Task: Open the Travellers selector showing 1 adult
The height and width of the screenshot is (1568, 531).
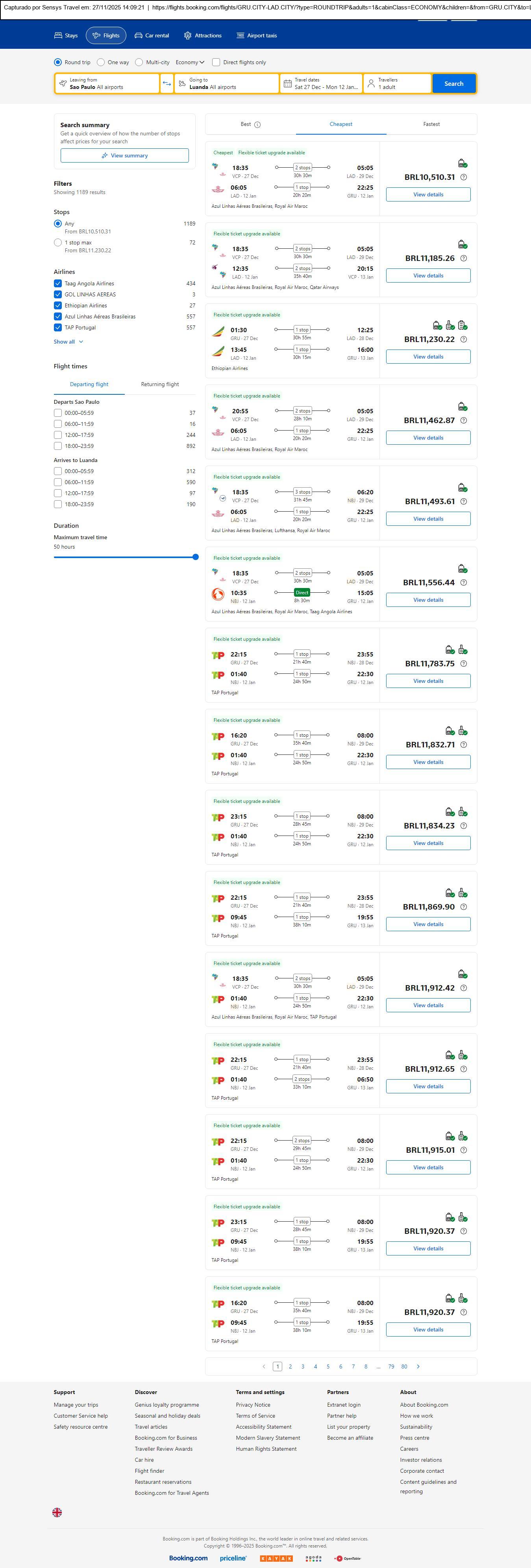Action: [x=397, y=83]
